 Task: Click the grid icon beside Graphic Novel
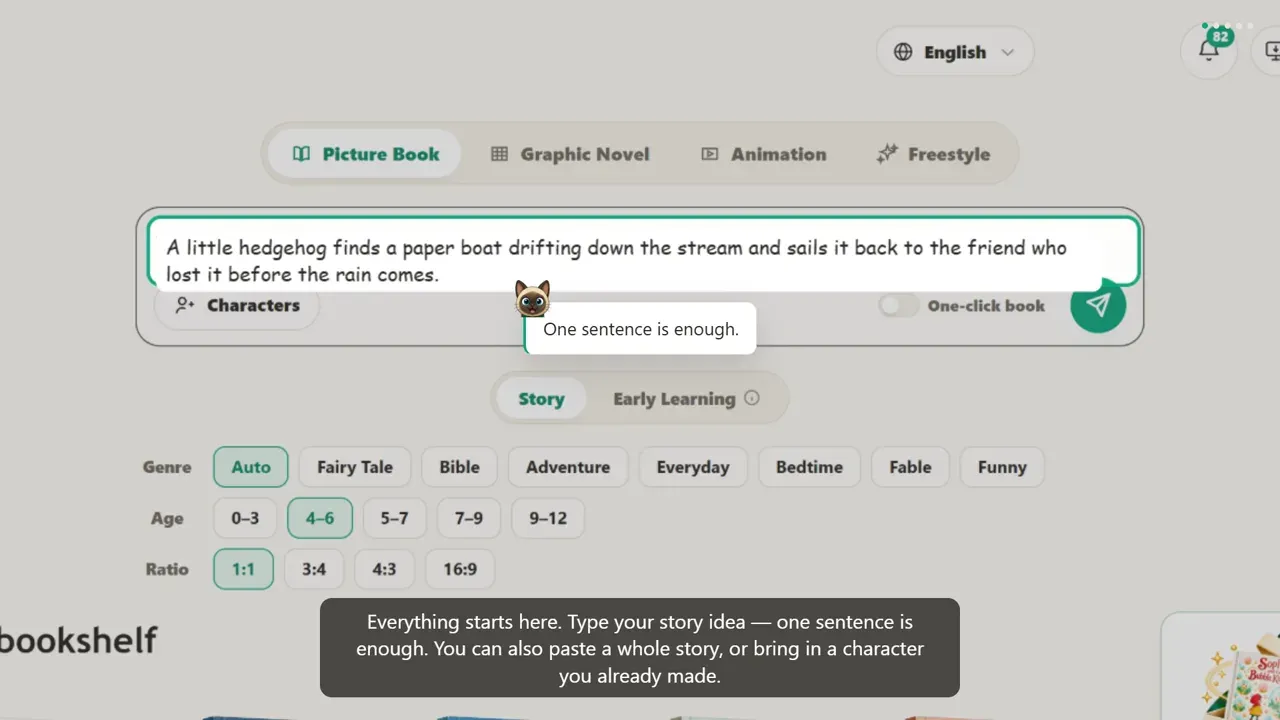coord(499,154)
